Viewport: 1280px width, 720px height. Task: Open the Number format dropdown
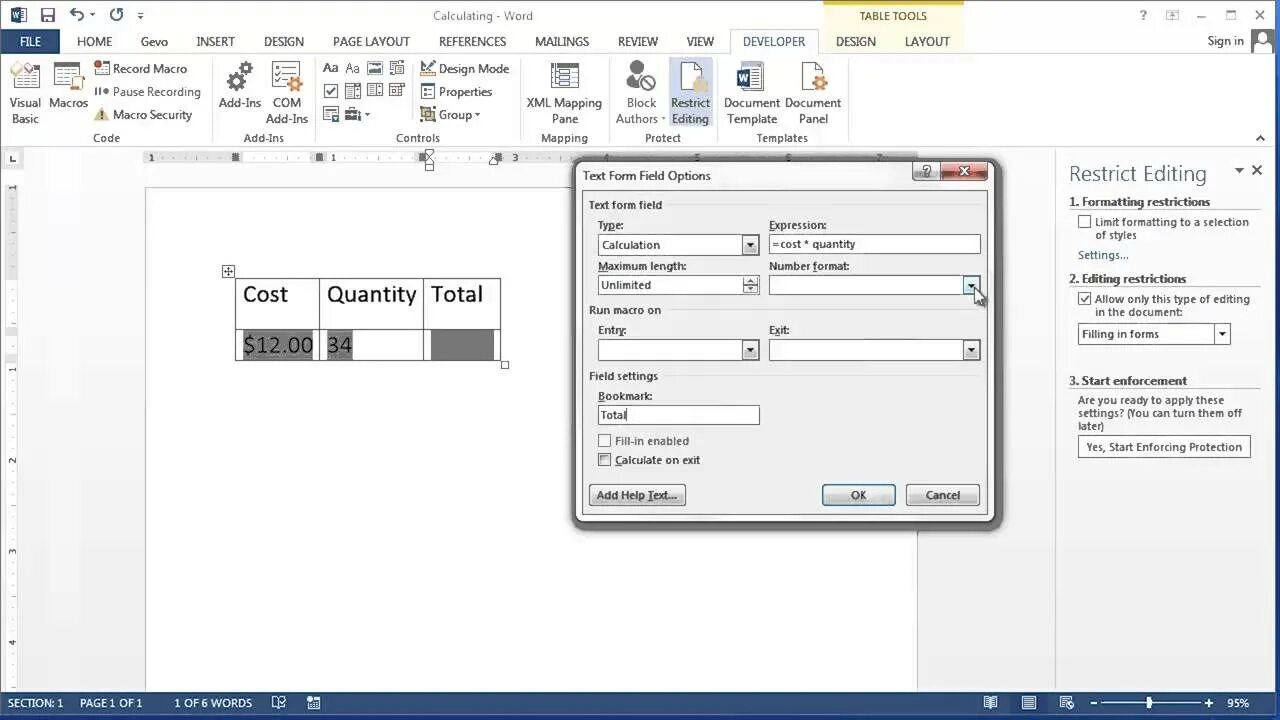click(971, 285)
